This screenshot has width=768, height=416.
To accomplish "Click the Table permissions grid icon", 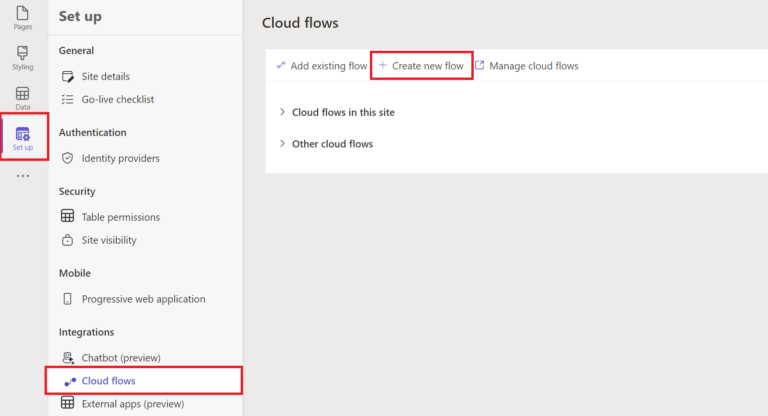I will 68,217.
